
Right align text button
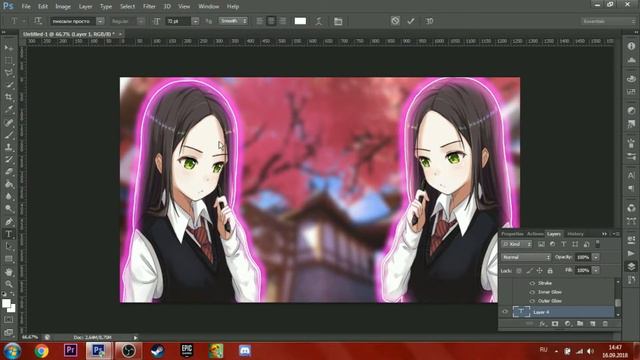[282, 21]
